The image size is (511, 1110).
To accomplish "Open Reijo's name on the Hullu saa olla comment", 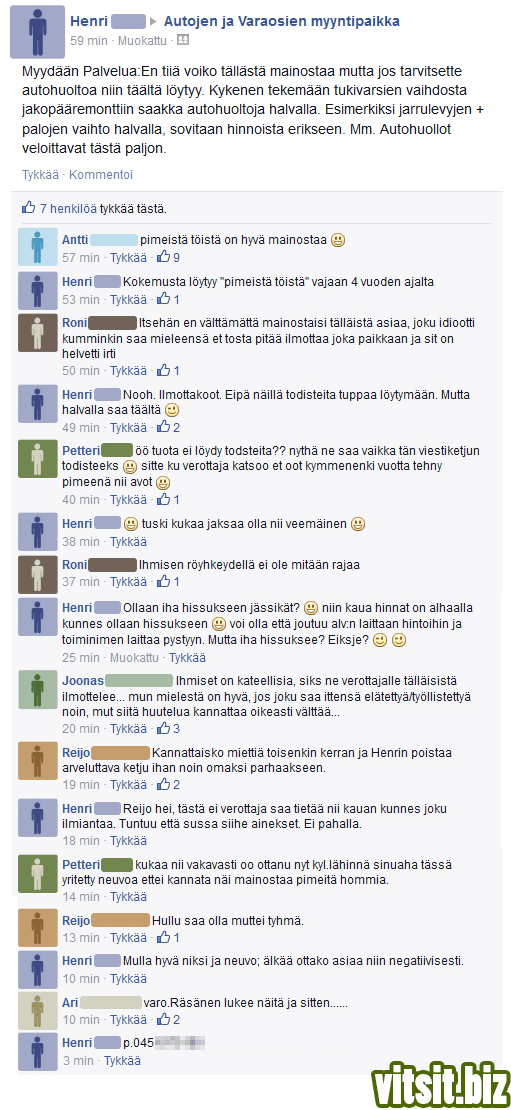I will (x=76, y=921).
